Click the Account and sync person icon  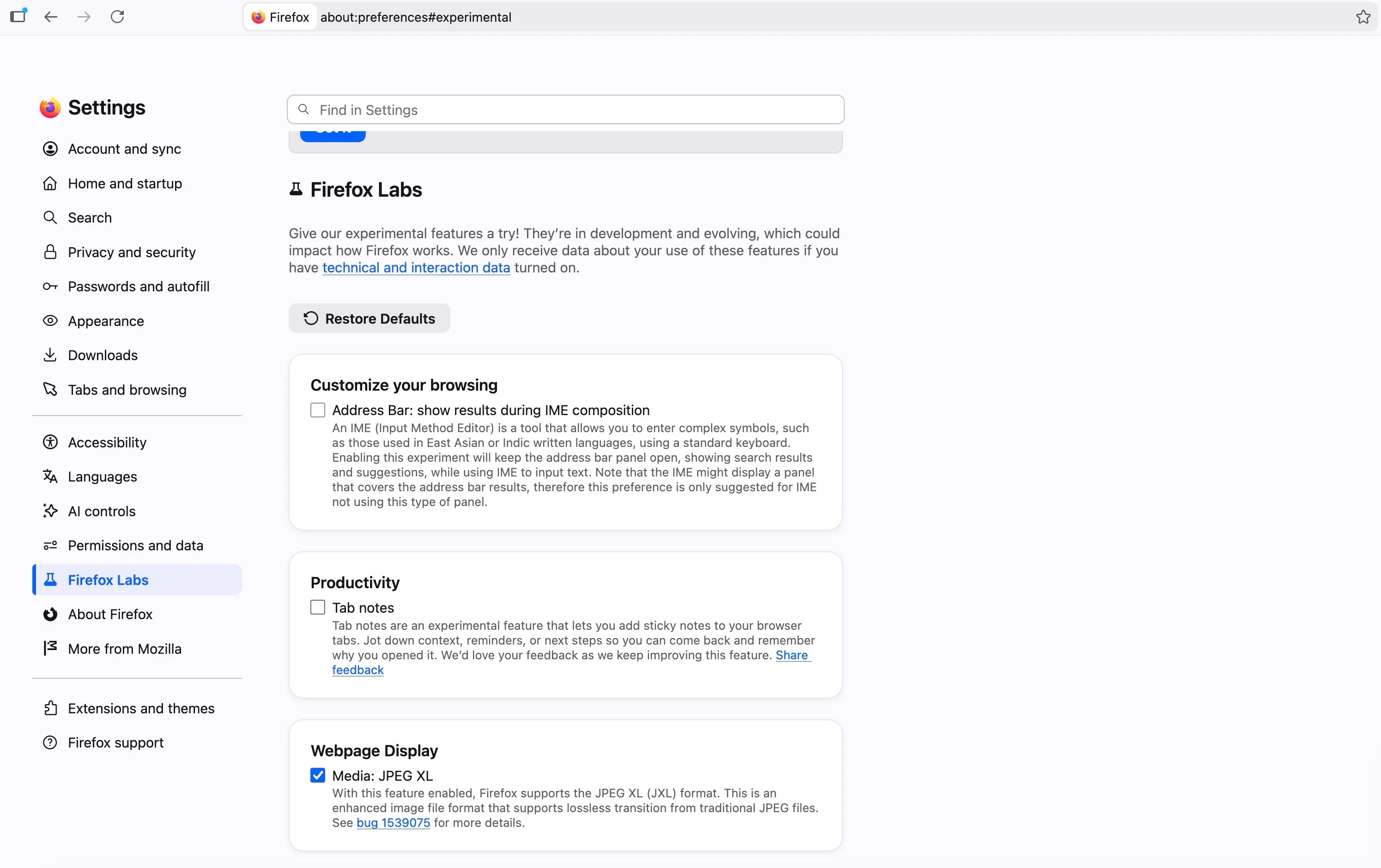tap(50, 149)
